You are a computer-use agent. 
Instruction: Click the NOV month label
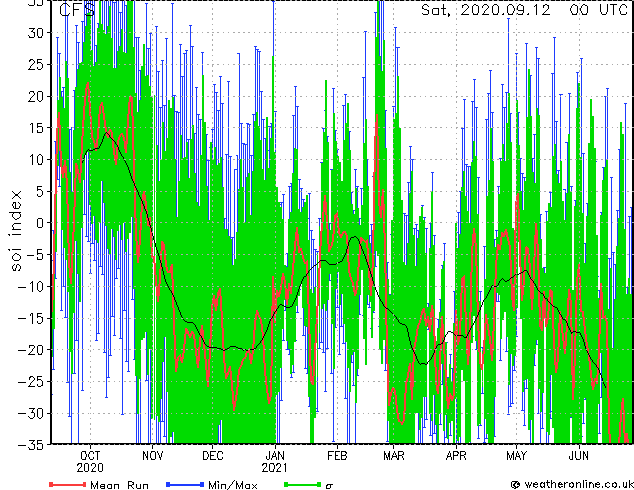152,456
